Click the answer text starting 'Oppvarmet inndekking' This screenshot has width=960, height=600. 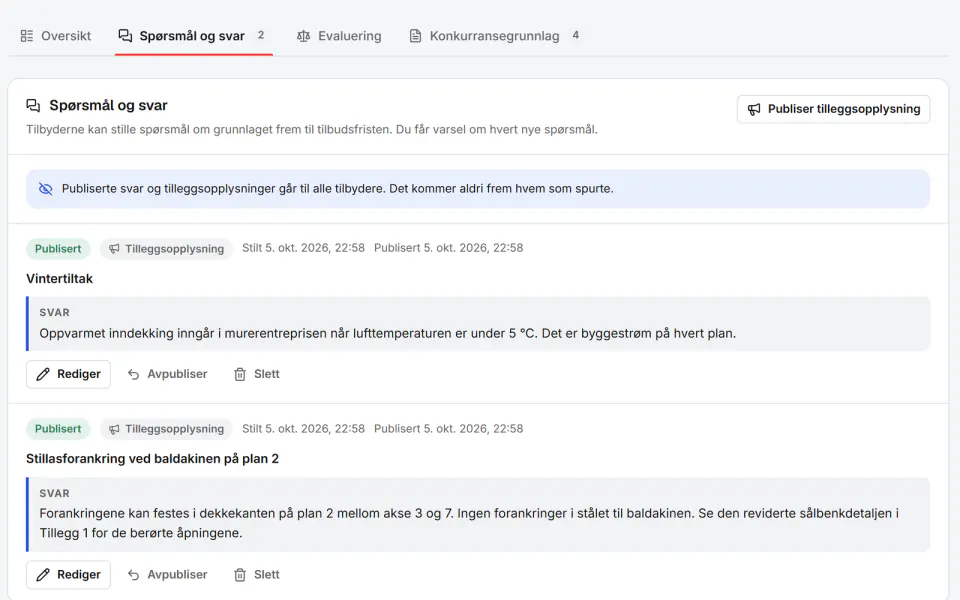click(388, 334)
